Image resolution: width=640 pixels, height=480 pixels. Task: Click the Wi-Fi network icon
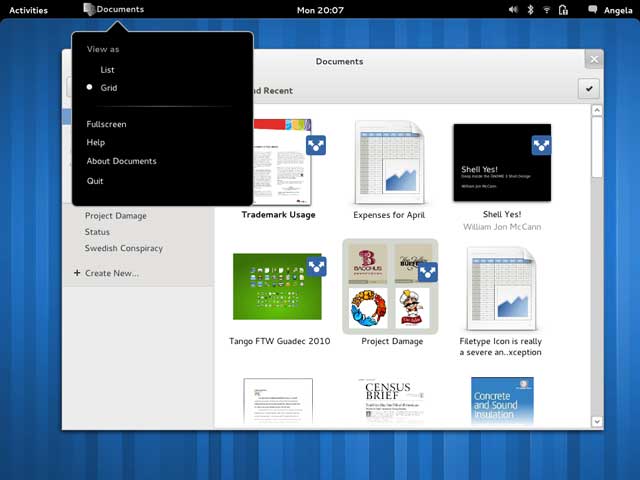pos(547,10)
